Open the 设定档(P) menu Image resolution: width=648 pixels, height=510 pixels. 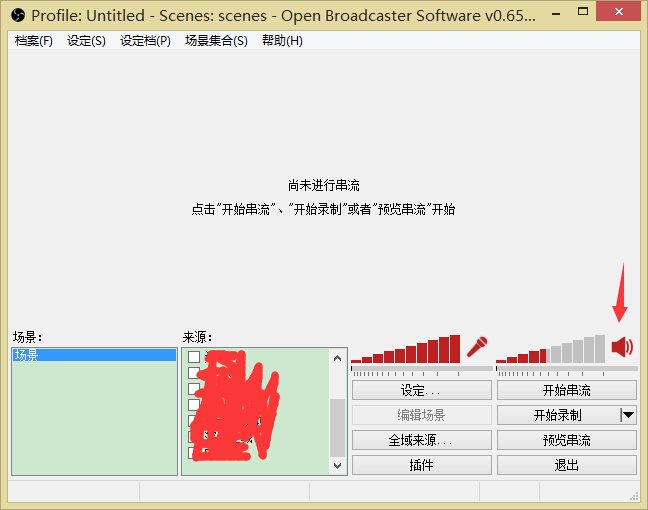coord(145,41)
